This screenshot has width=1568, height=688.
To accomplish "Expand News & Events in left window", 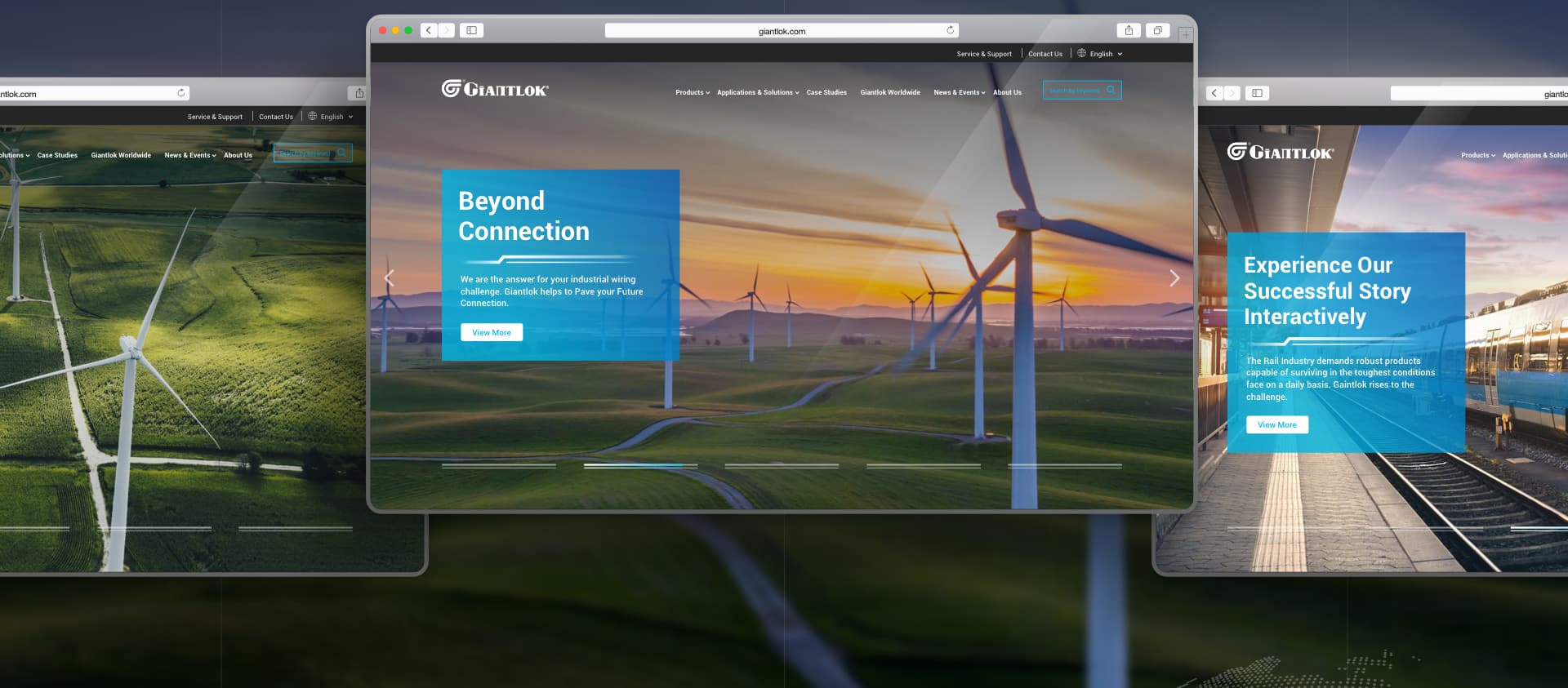I will [x=190, y=155].
